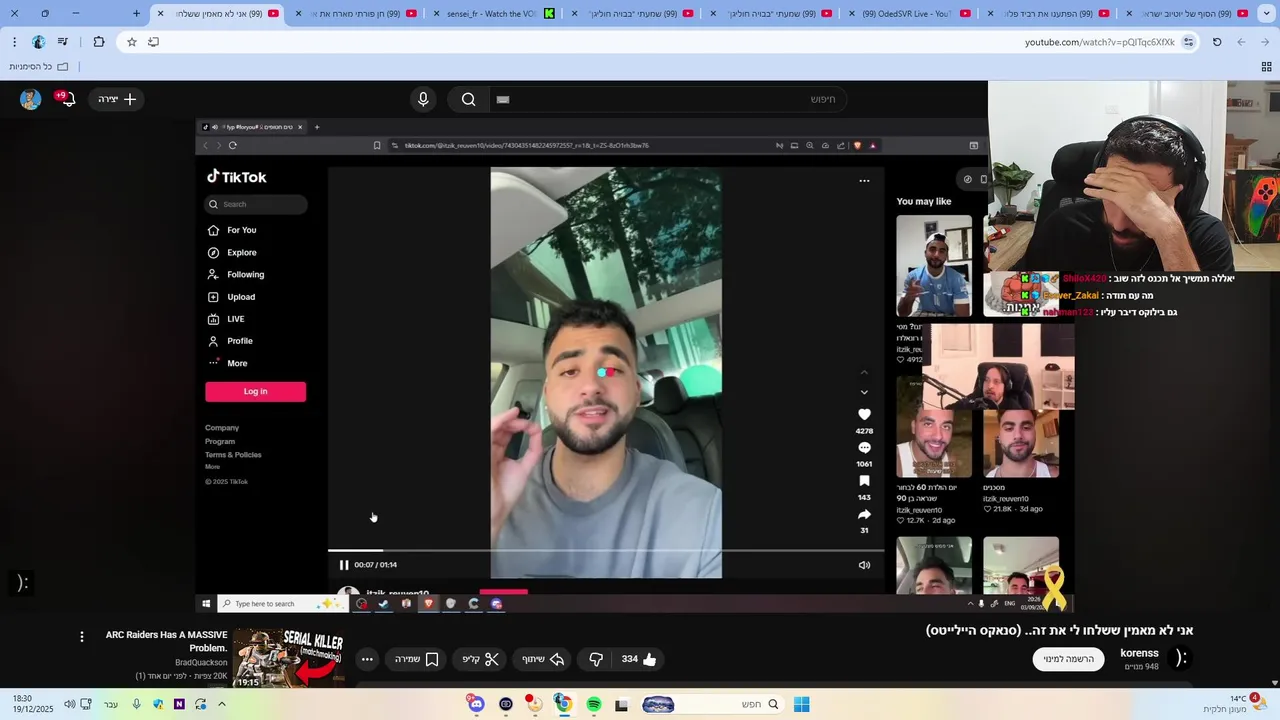The height and width of the screenshot is (720, 1280).
Task: Open the Share (שיתוף) button
Action: coord(543,659)
